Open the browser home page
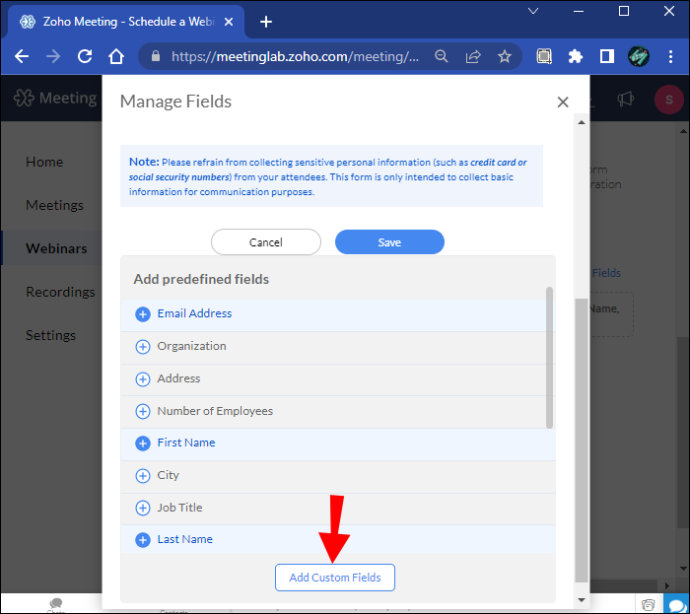The width and height of the screenshot is (690, 614). tap(116, 56)
